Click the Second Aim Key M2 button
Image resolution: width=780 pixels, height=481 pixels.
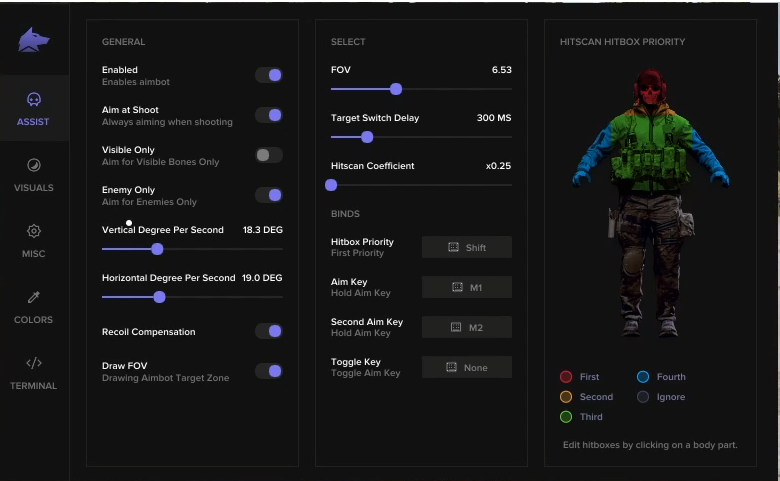tap(467, 327)
